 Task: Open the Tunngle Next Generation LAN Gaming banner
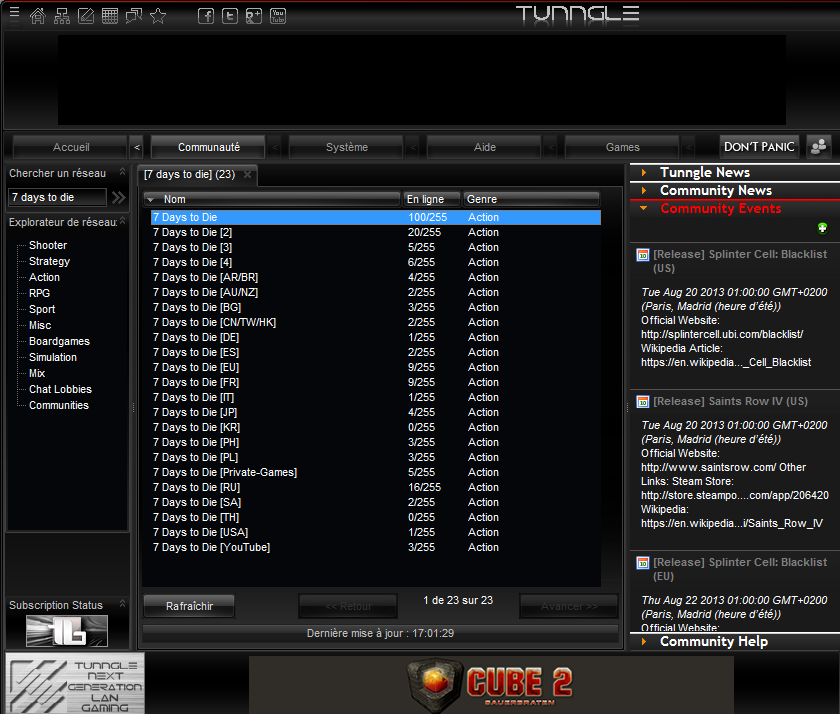(75, 683)
